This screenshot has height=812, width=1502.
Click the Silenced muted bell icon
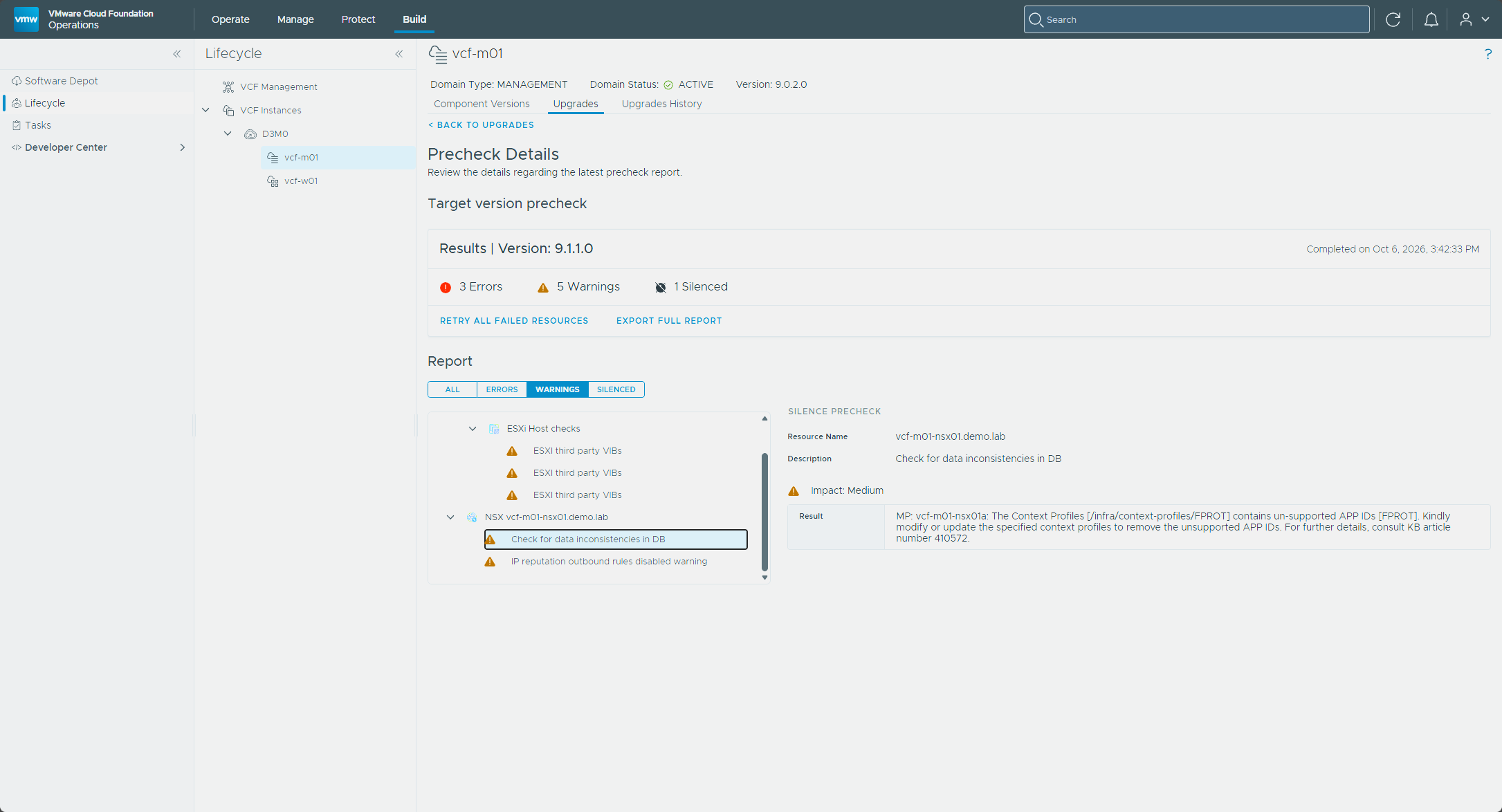pyautogui.click(x=661, y=287)
